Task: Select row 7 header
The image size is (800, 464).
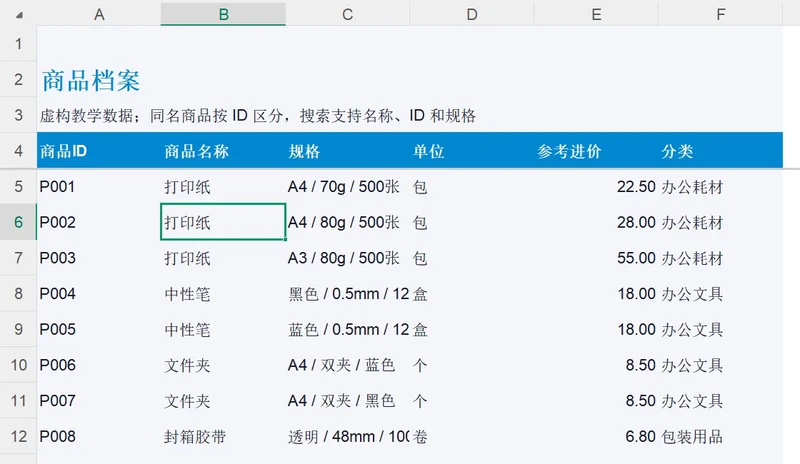Action: click(18, 258)
